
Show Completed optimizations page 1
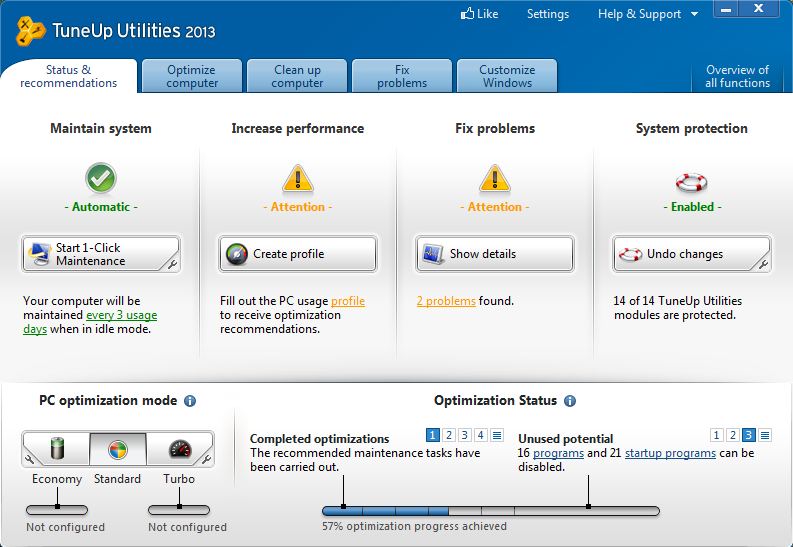point(432,435)
